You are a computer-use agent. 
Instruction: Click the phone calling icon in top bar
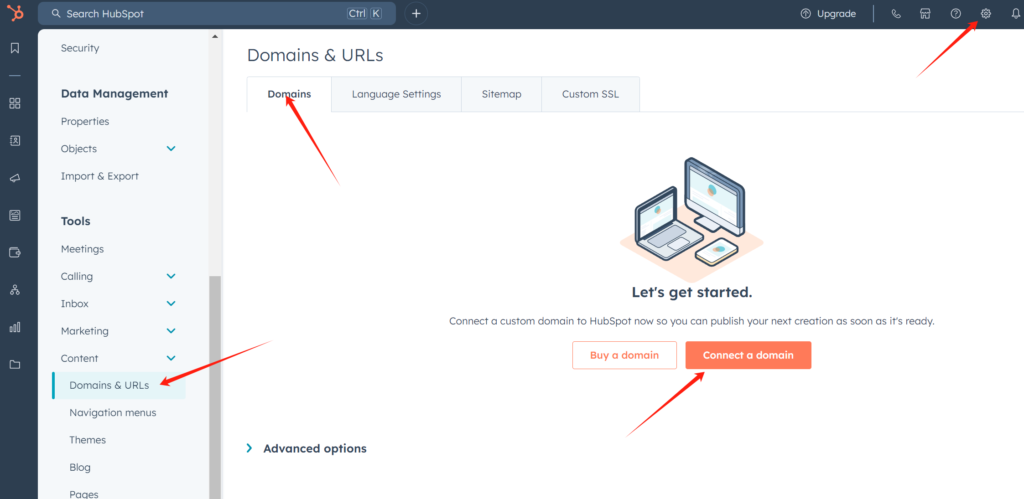point(896,14)
